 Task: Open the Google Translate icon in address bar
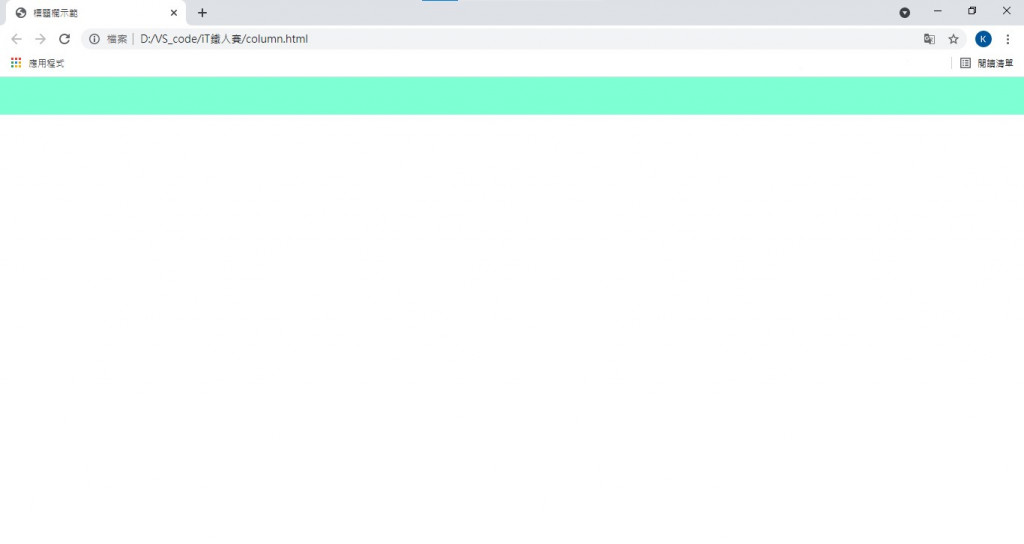(929, 39)
